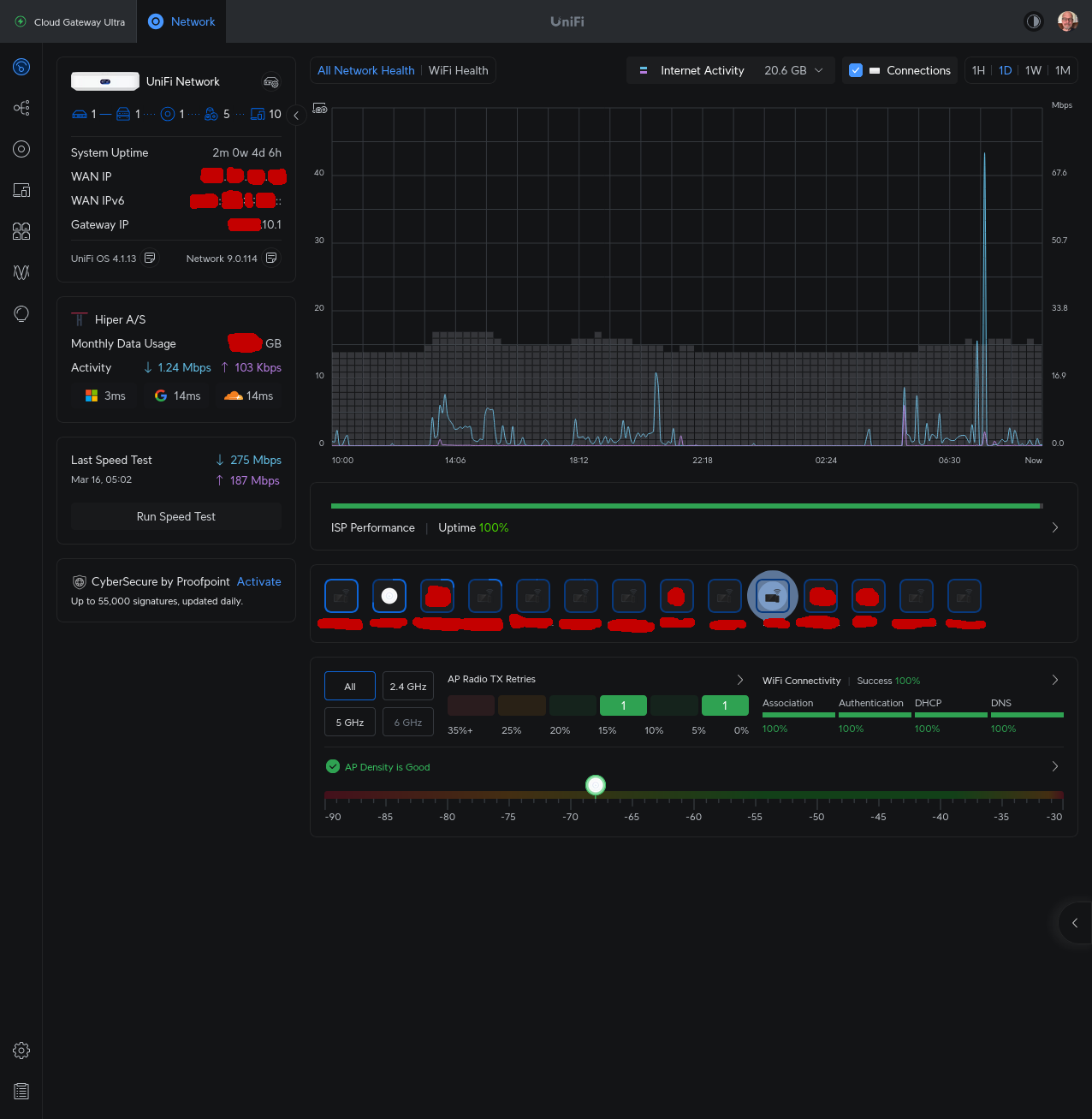Open the Dashboard in the left sidebar
The image size is (1092, 1119).
pyautogui.click(x=21, y=67)
